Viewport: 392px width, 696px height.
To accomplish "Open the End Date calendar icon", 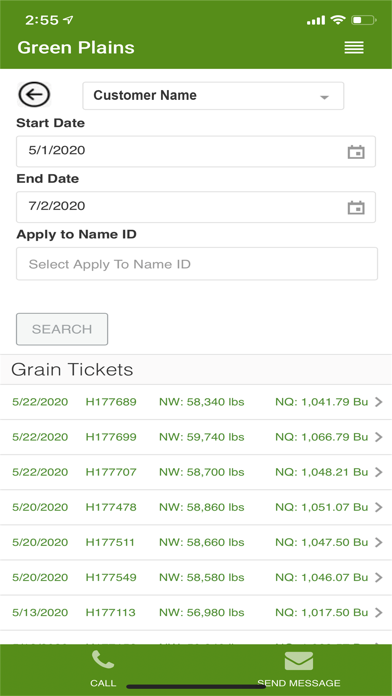I will tap(356, 207).
